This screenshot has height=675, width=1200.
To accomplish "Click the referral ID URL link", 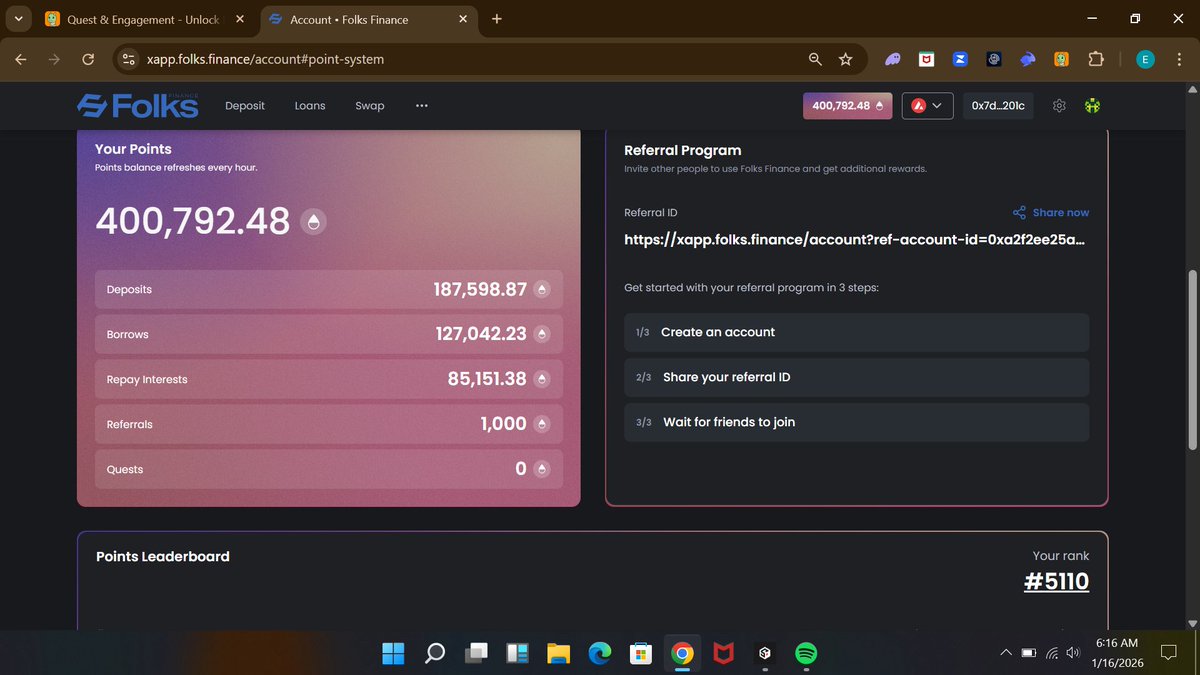I will pos(854,240).
